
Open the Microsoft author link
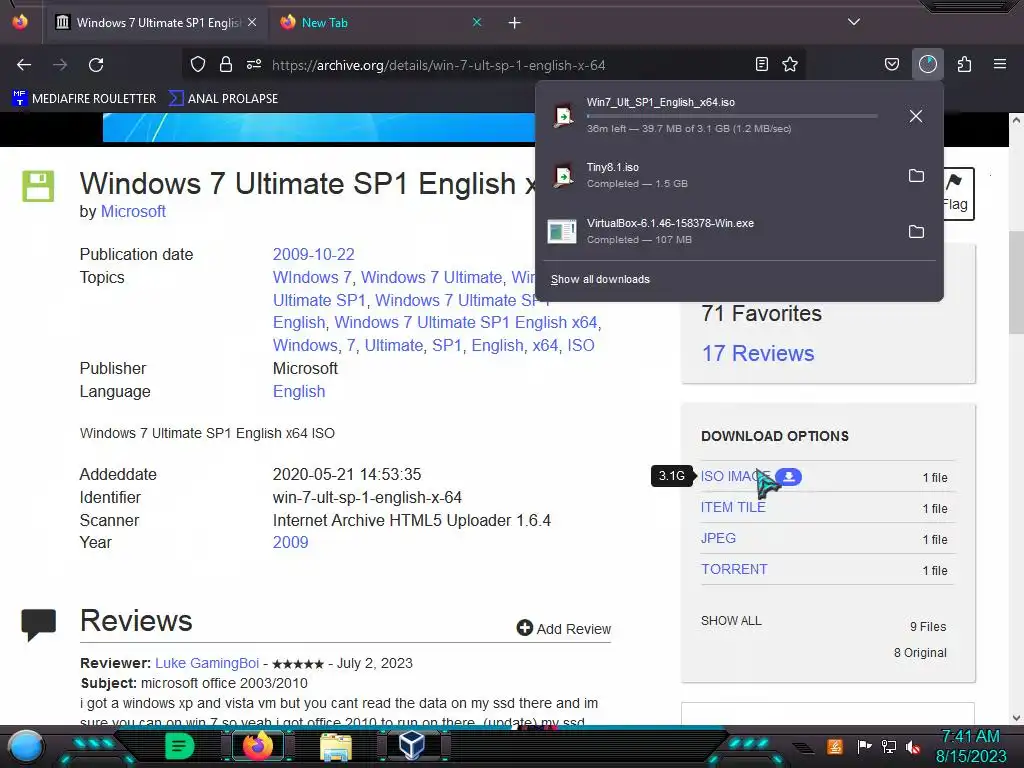click(x=133, y=212)
